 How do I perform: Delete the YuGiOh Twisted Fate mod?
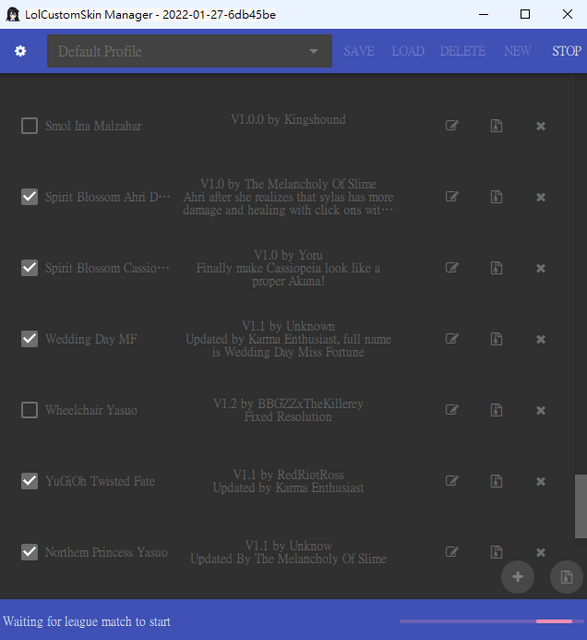[x=541, y=482]
